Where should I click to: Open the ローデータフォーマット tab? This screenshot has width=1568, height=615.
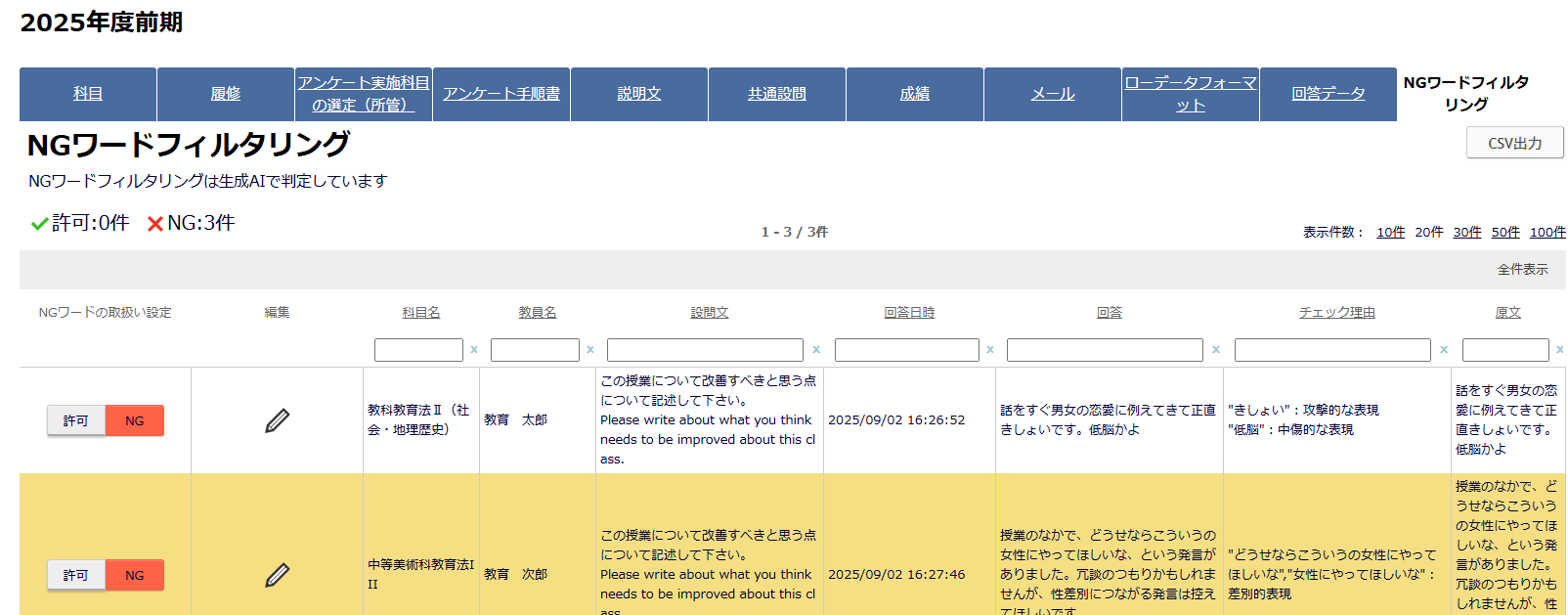(1191, 94)
